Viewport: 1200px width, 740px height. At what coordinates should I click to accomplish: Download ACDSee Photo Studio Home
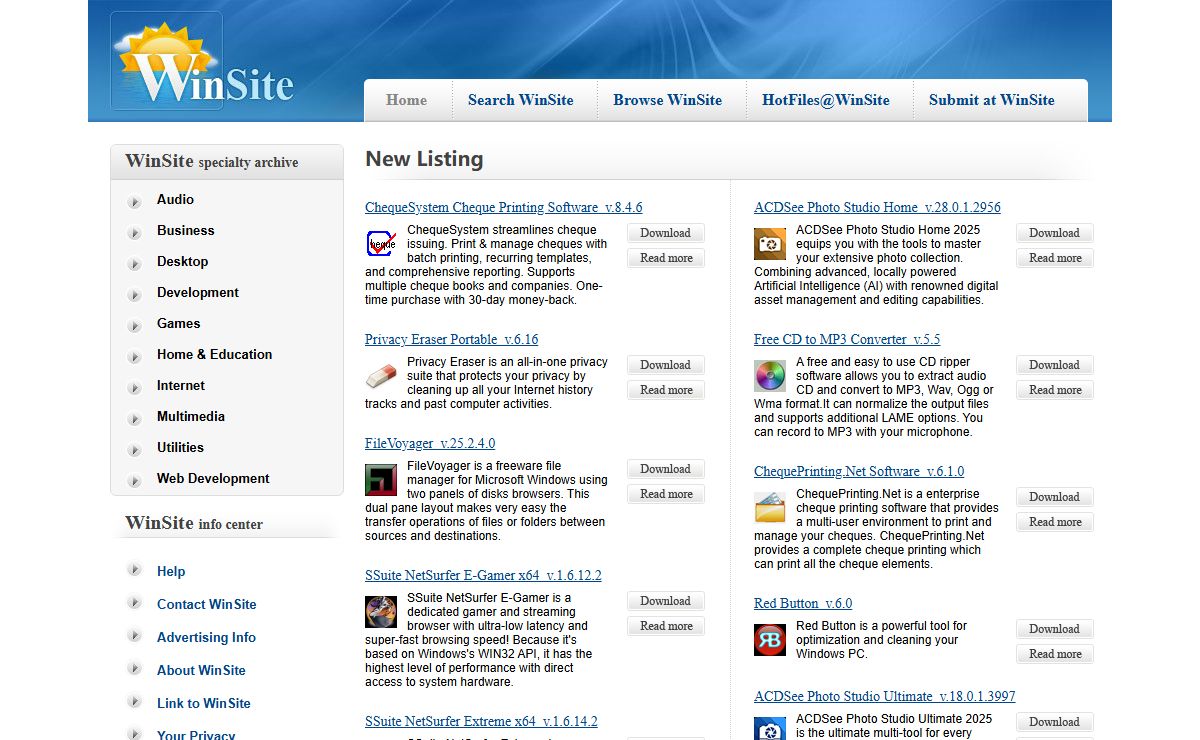(x=1055, y=233)
